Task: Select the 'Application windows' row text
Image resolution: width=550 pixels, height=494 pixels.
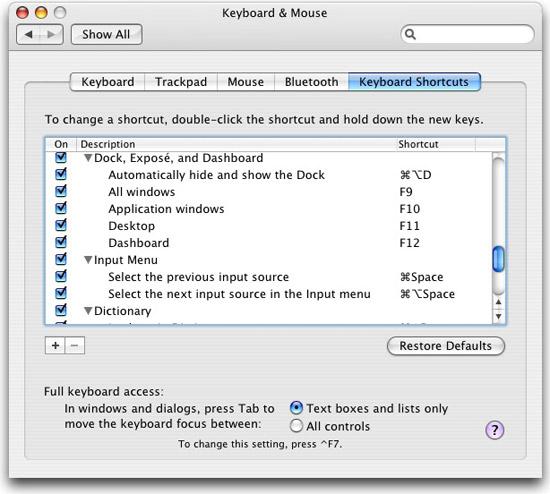Action: coord(166,209)
